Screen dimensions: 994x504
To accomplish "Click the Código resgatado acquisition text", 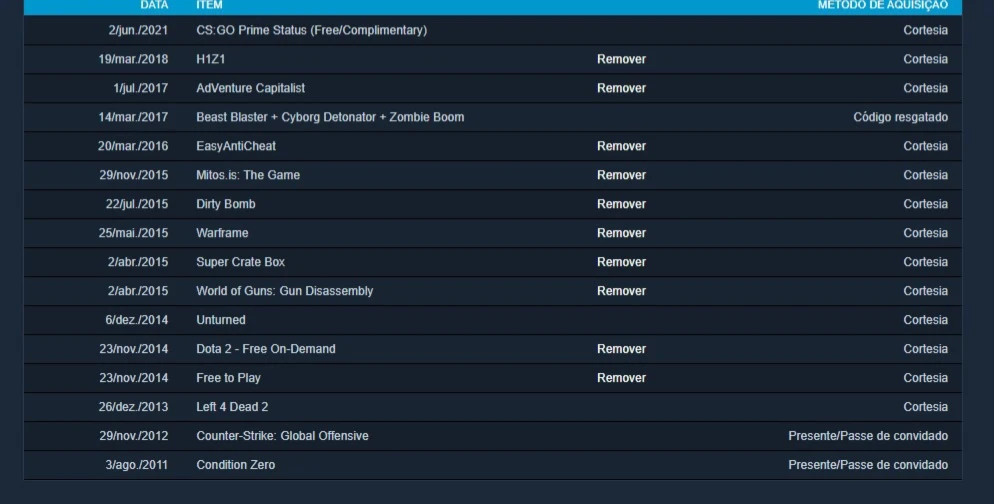I will (x=900, y=117).
